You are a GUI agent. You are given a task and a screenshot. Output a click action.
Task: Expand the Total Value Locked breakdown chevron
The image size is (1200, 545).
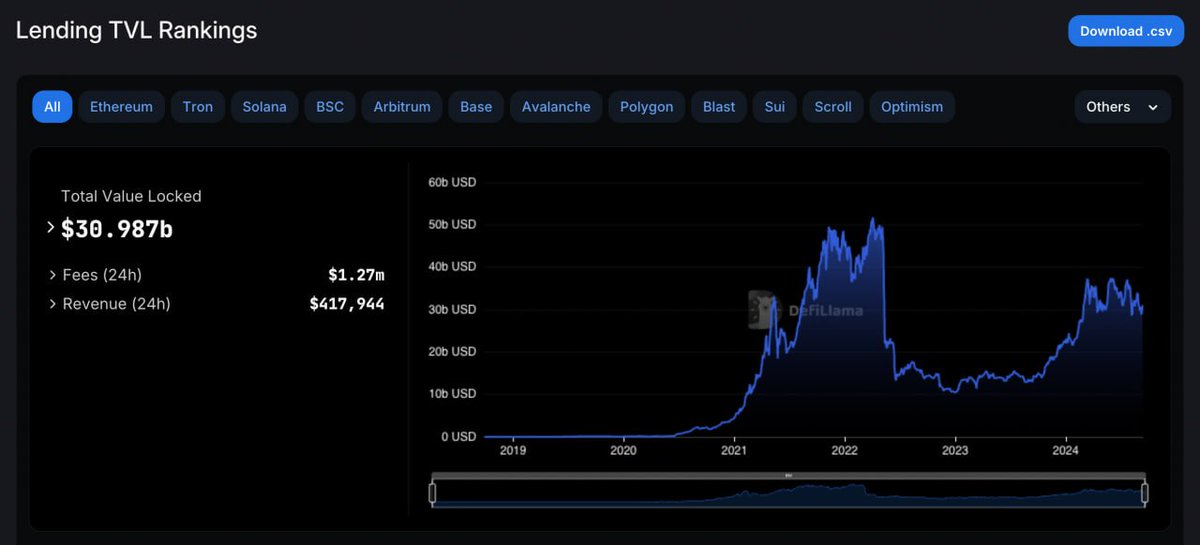click(51, 228)
